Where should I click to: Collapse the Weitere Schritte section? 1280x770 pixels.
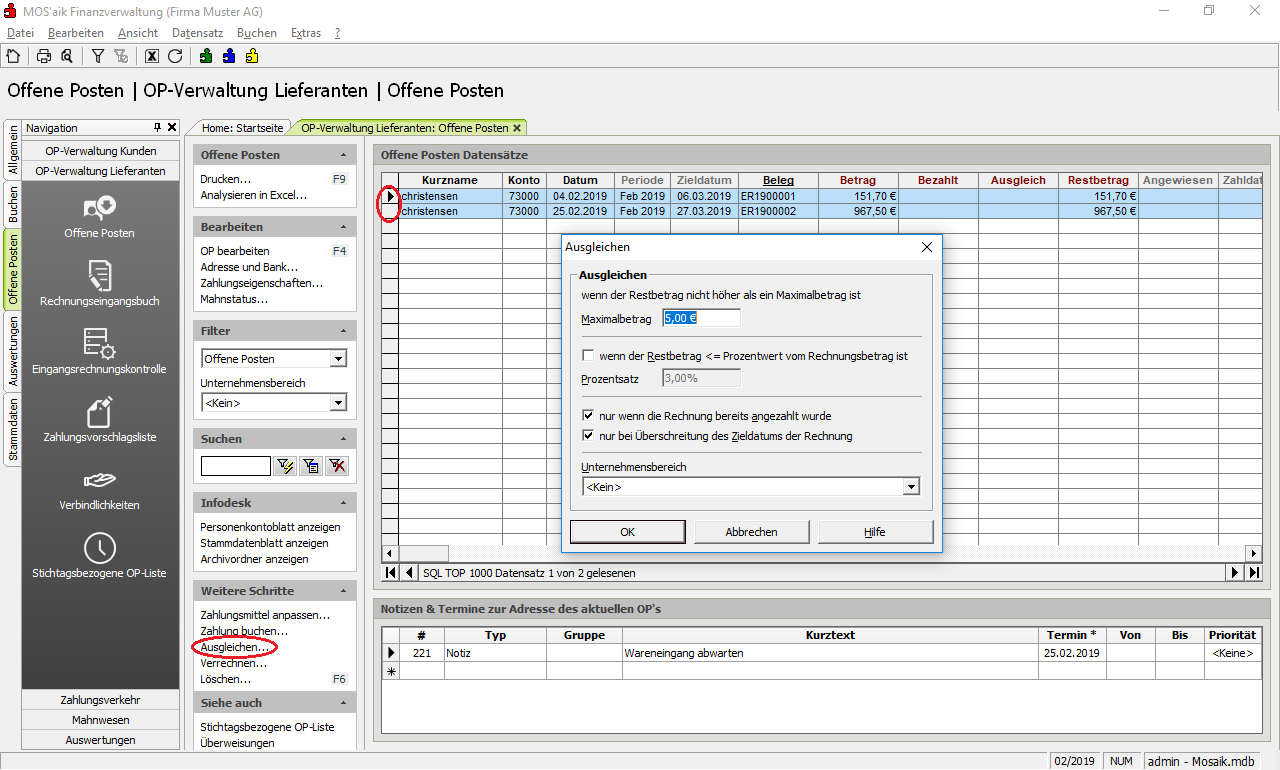pos(343,591)
